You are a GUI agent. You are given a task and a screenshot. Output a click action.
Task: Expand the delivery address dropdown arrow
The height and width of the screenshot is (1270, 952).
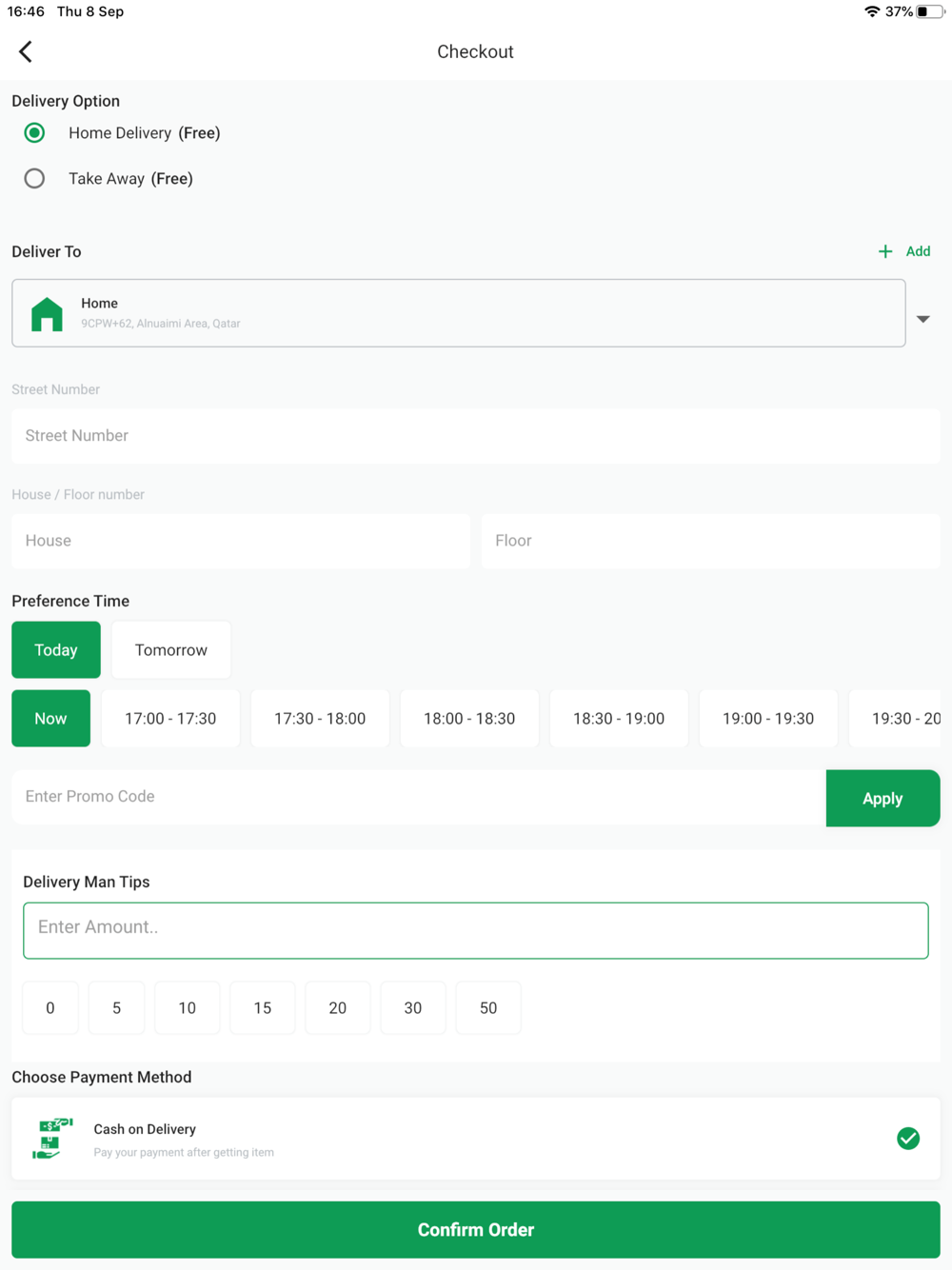click(x=923, y=319)
